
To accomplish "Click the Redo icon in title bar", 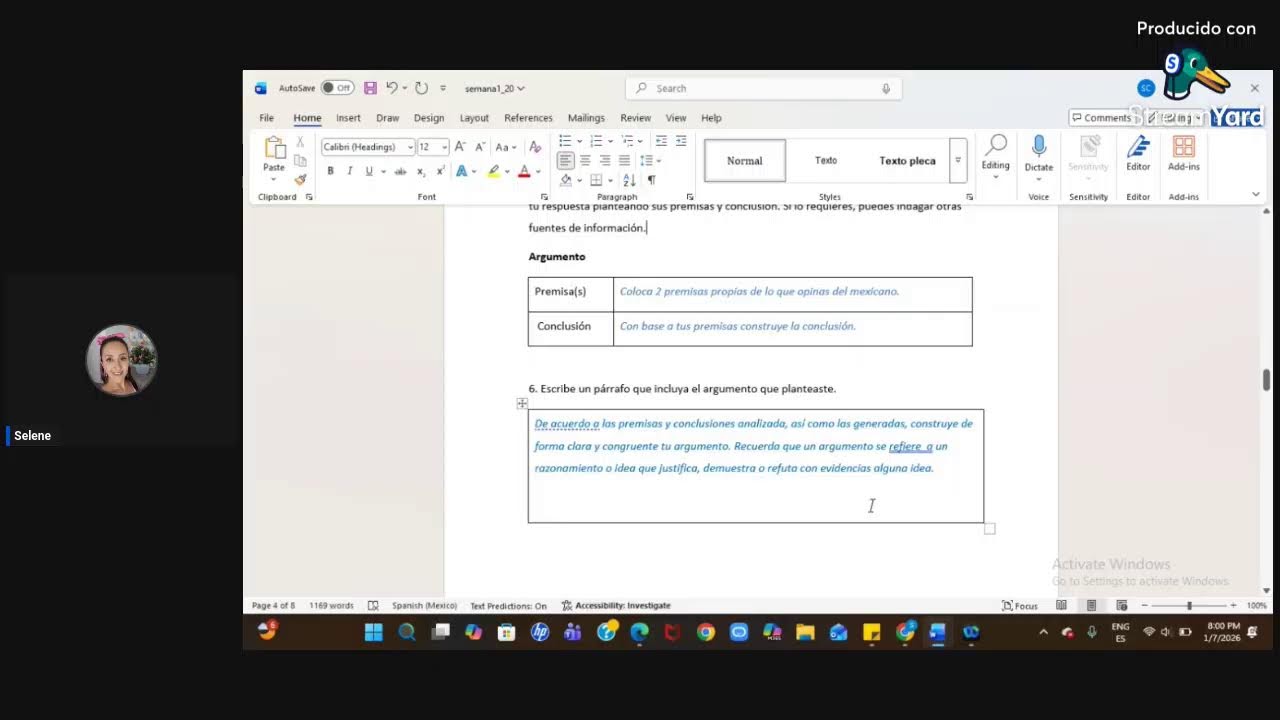I will (421, 88).
